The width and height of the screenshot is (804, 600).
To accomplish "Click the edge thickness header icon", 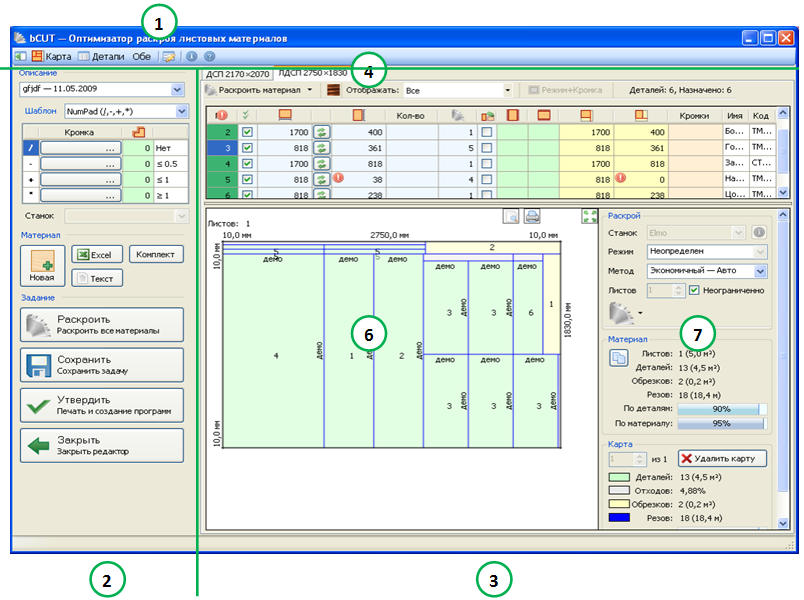I will tap(138, 132).
